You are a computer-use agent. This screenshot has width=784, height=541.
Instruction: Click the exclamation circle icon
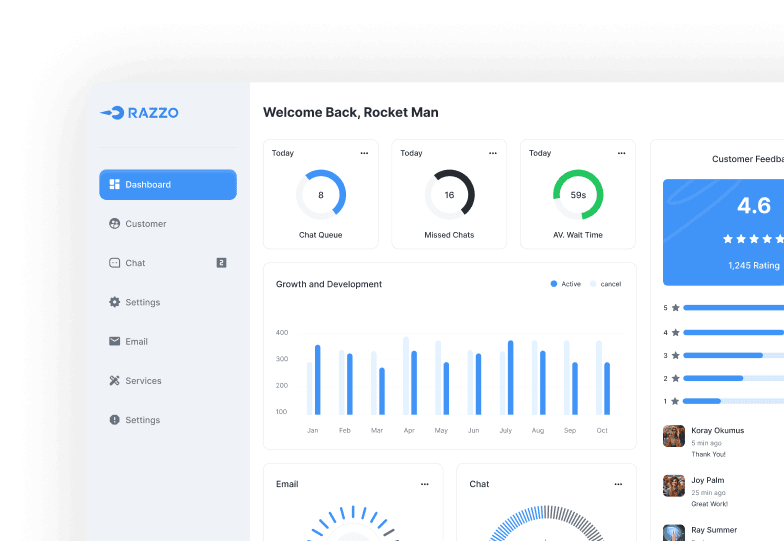point(114,420)
